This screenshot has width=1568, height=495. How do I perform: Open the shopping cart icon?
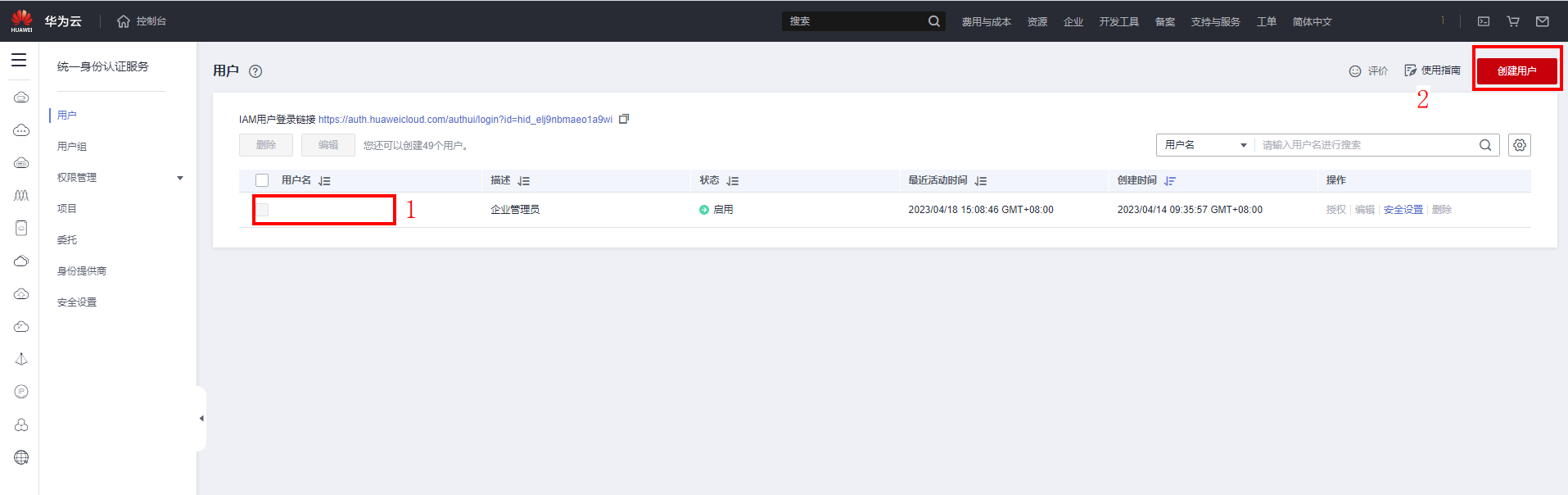tap(1513, 21)
